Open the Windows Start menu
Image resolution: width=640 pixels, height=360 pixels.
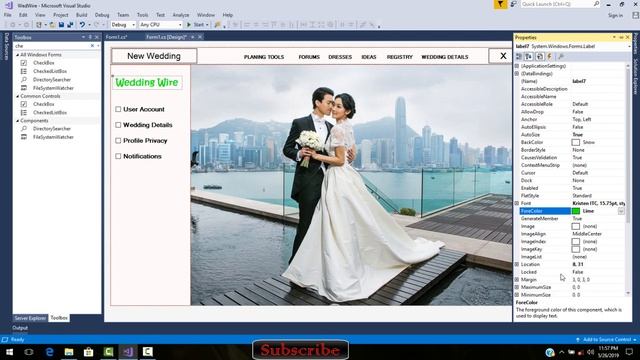click(9, 352)
